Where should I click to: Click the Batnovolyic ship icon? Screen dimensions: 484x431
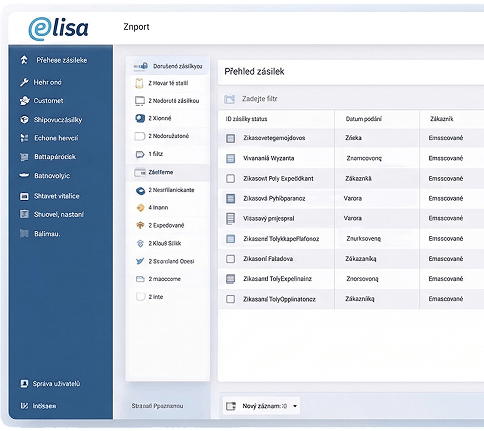click(24, 175)
